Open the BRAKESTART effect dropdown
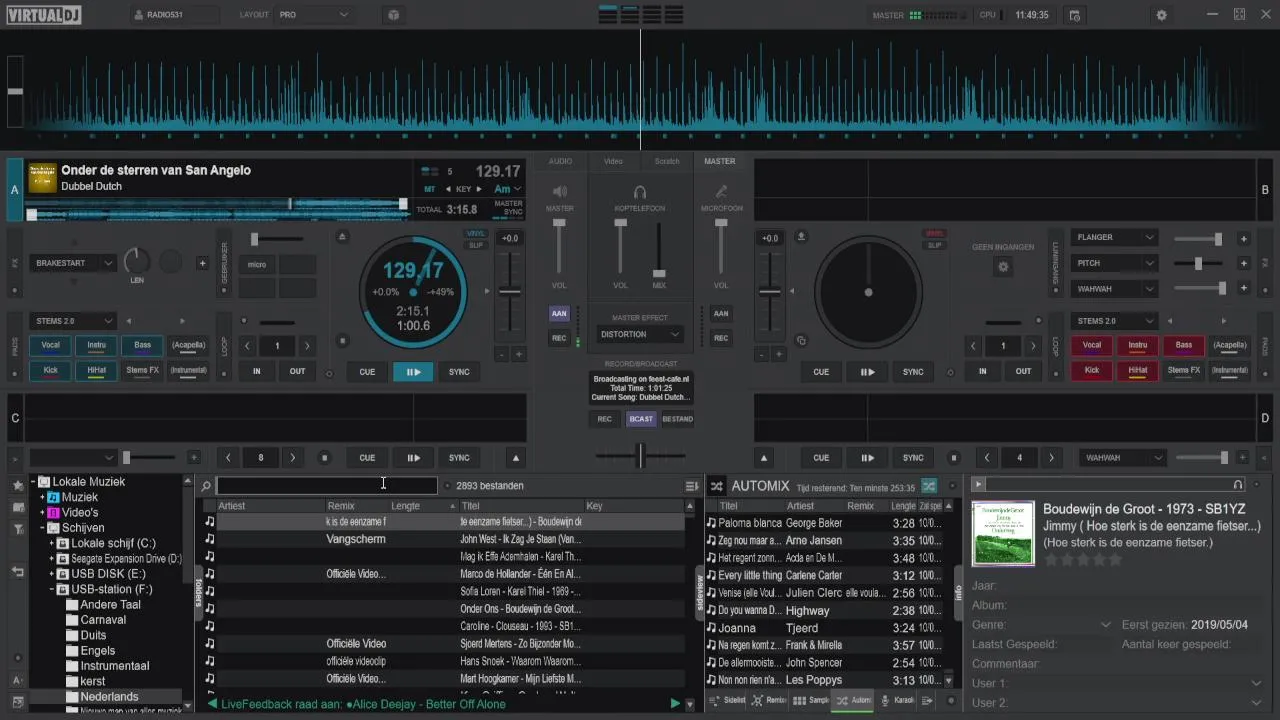This screenshot has height=720, width=1280. [74, 263]
